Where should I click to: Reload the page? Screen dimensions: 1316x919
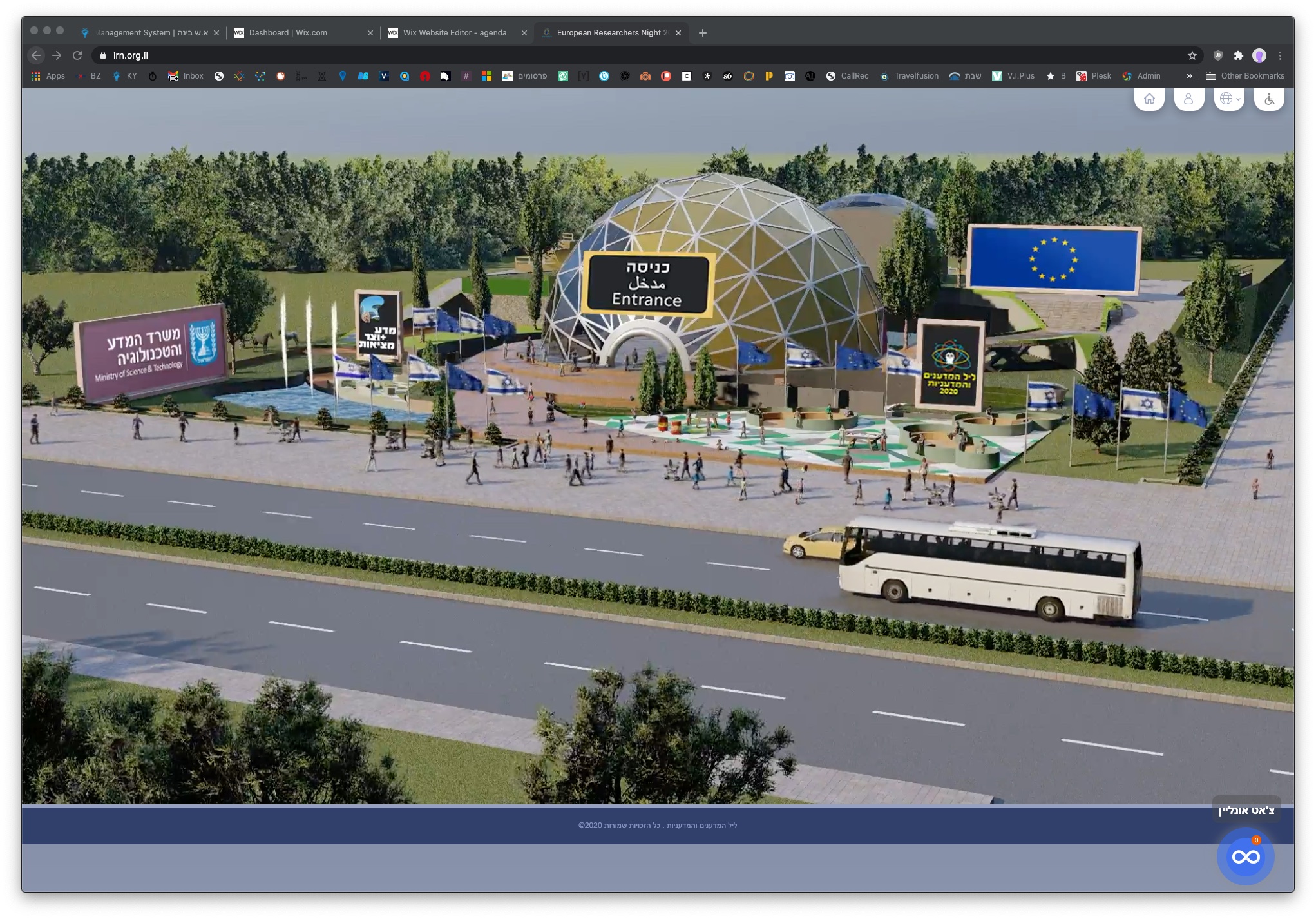tap(77, 55)
